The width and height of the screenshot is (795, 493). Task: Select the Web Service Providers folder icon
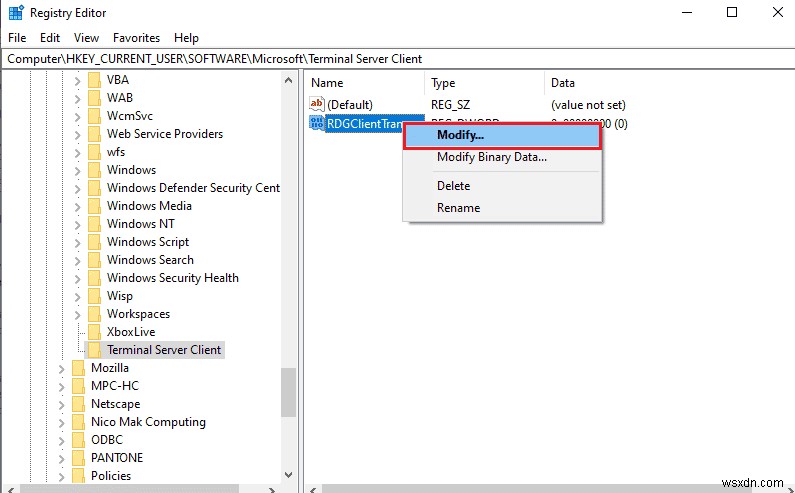[94, 134]
